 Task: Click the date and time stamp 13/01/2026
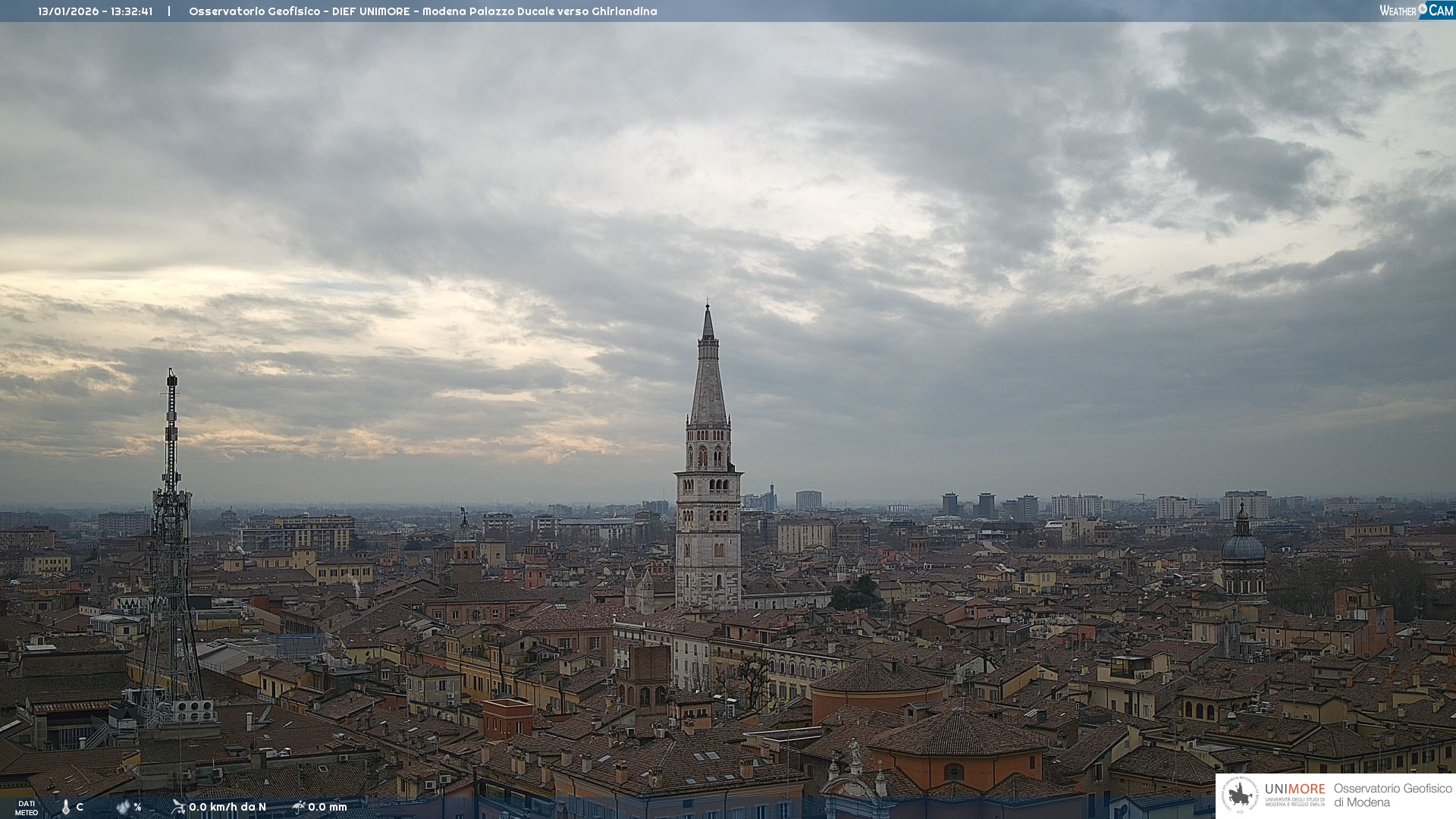(x=95, y=11)
